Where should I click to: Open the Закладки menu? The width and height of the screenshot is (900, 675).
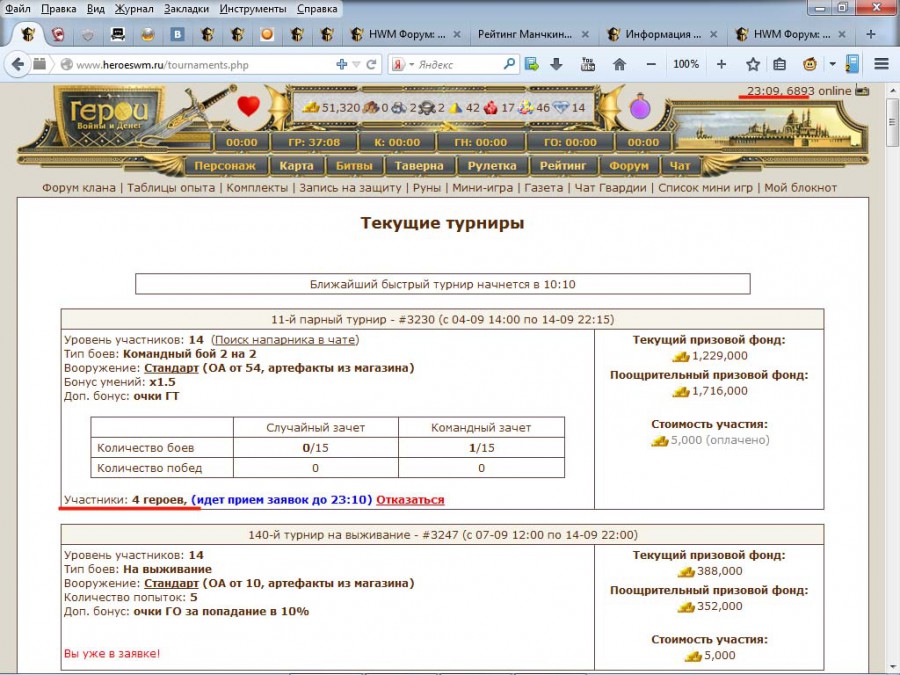click(186, 8)
